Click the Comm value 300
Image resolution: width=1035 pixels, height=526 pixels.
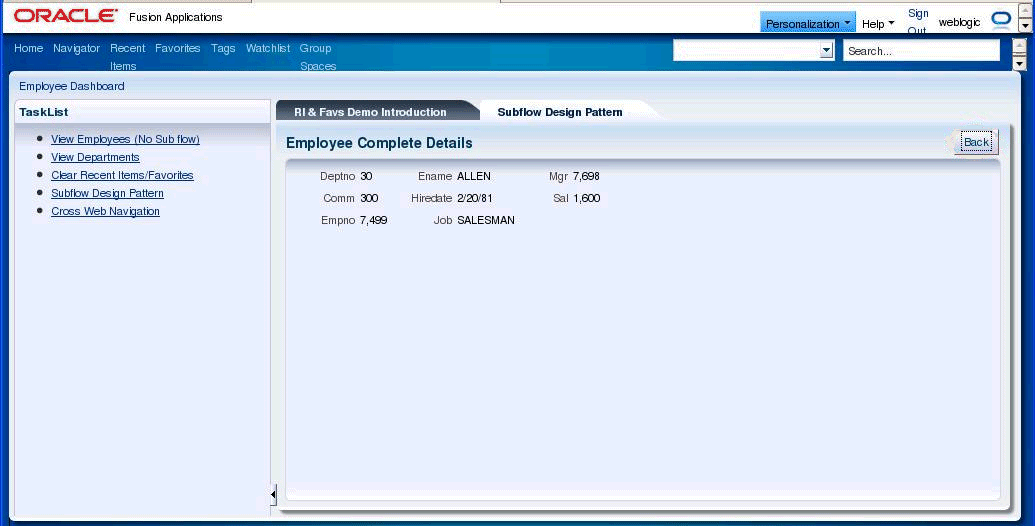click(369, 198)
